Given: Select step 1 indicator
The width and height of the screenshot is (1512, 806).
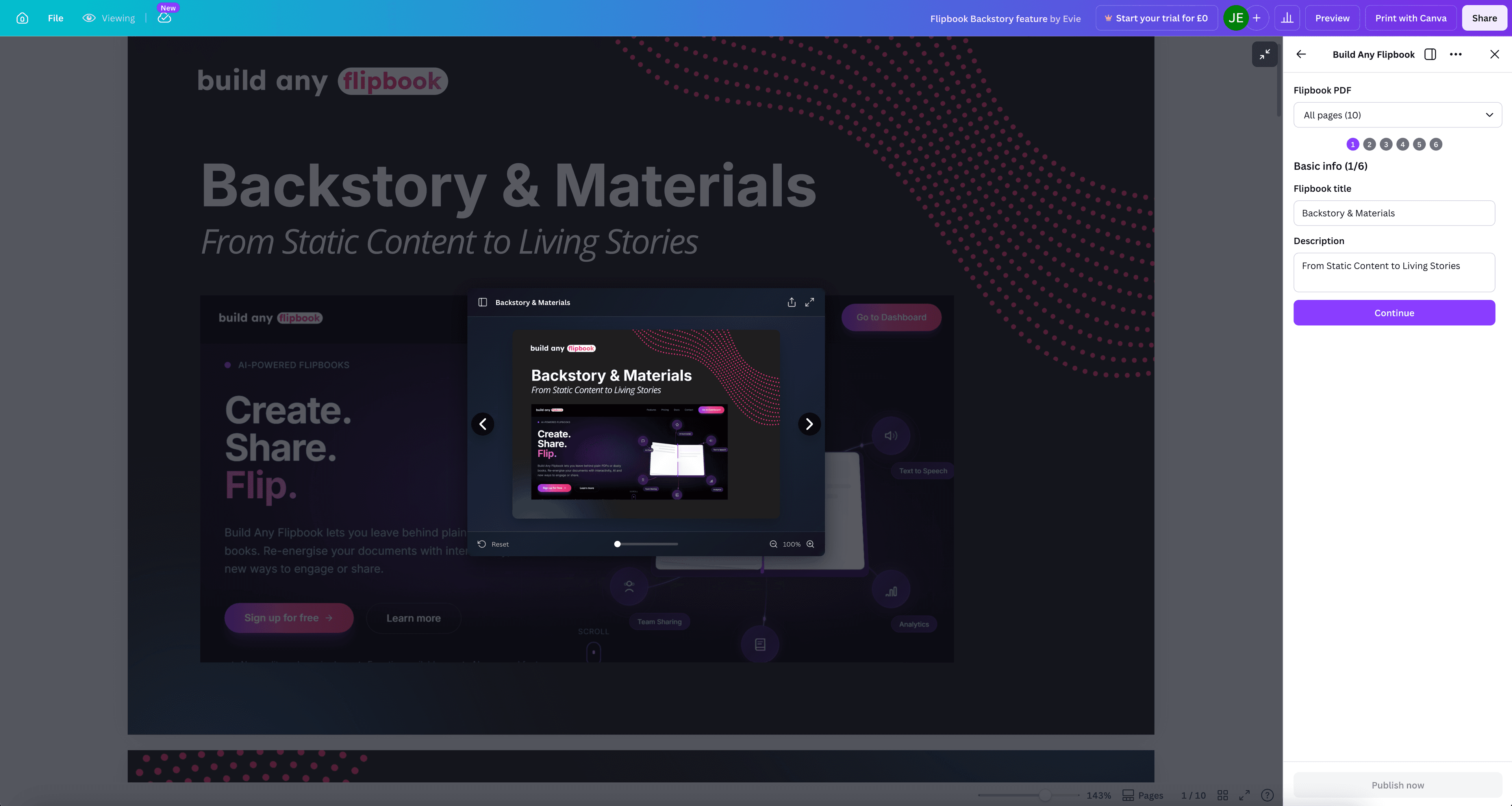Looking at the screenshot, I should (x=1353, y=144).
